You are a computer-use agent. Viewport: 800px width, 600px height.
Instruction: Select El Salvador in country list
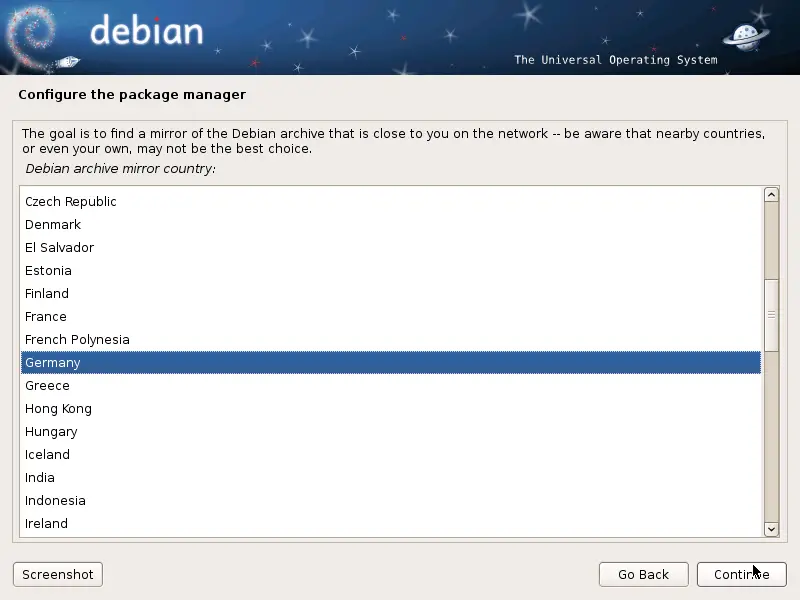tap(59, 248)
